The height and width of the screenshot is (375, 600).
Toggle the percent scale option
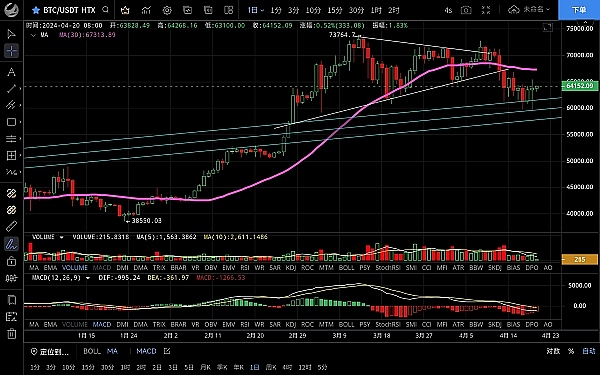571,351
